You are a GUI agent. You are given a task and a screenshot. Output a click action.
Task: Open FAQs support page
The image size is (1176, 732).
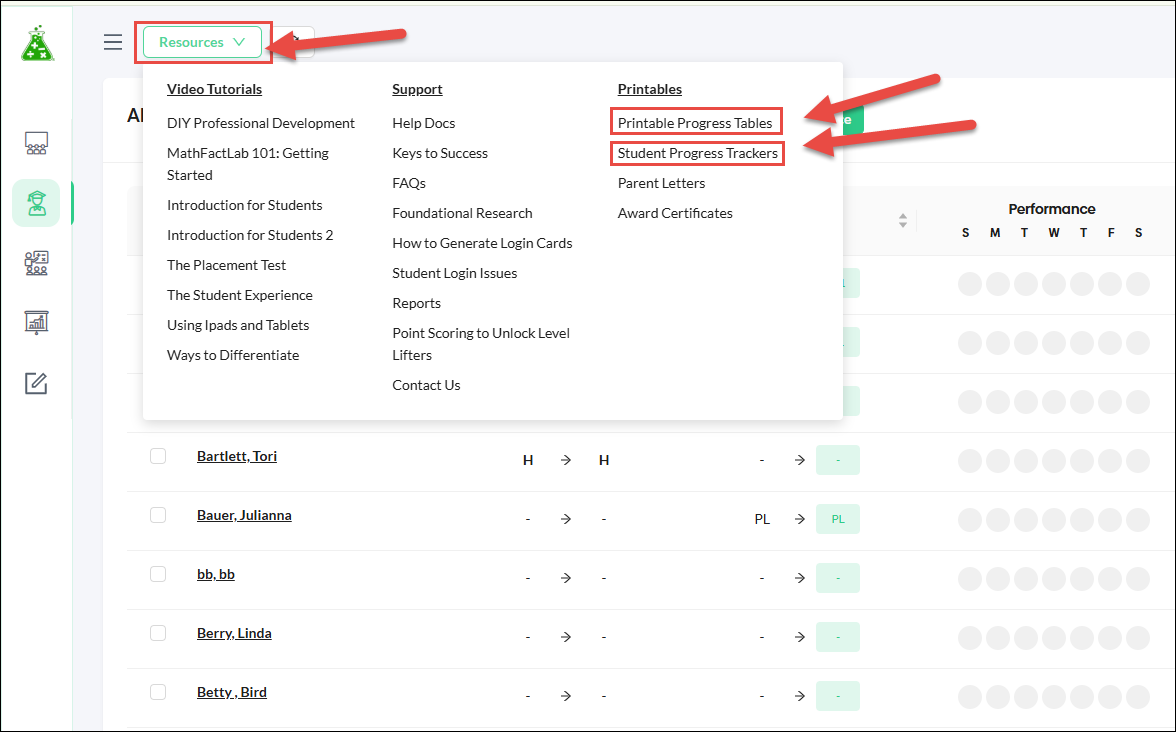[409, 183]
